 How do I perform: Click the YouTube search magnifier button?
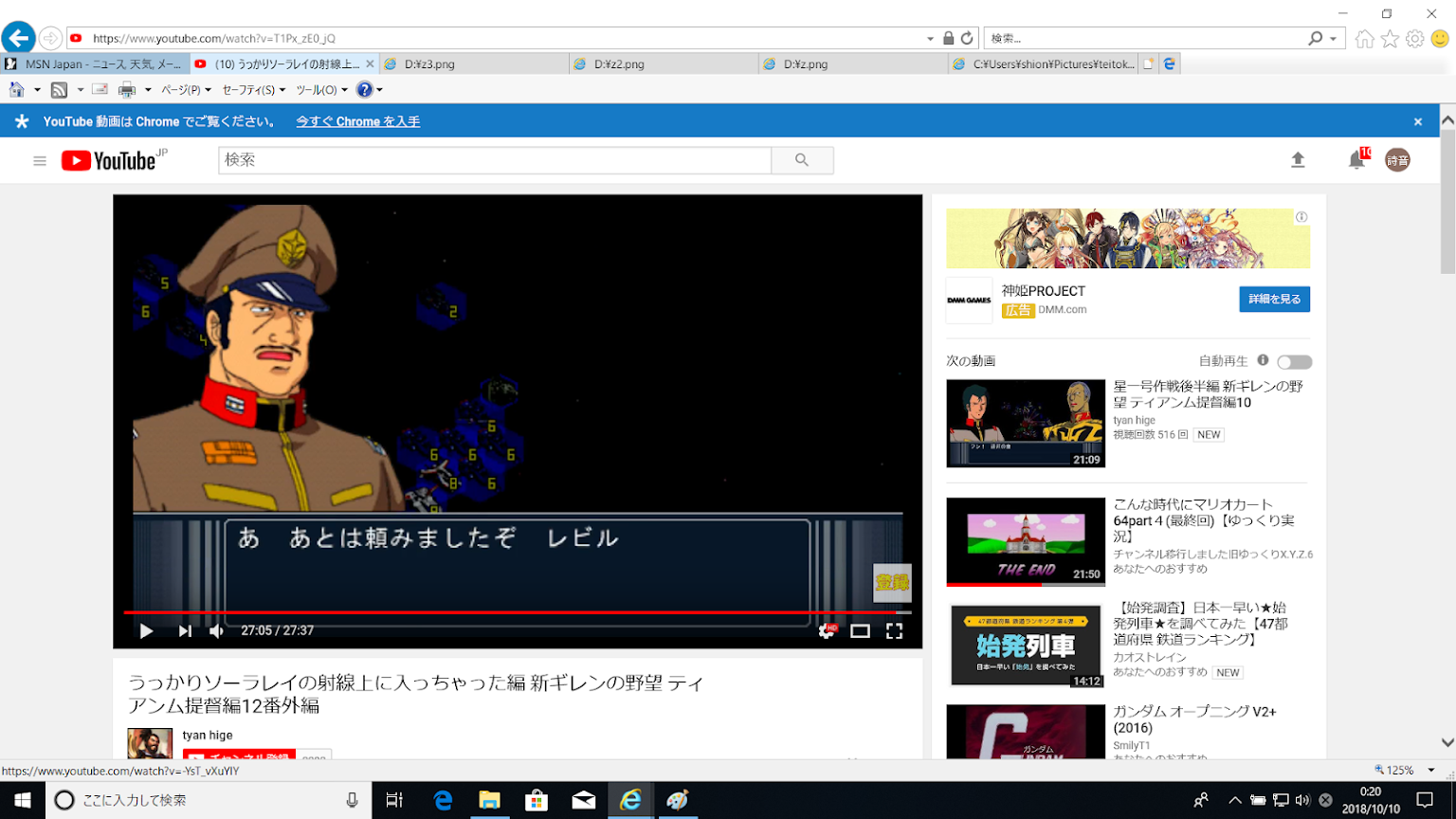tap(802, 160)
